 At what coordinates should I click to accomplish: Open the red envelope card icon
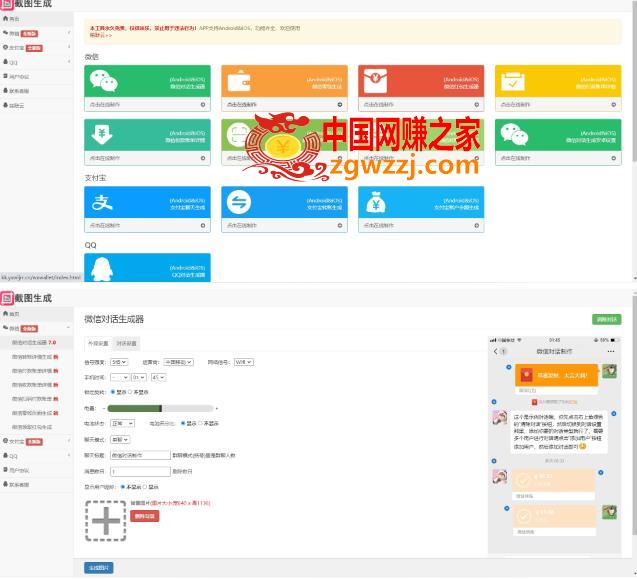(x=375, y=81)
